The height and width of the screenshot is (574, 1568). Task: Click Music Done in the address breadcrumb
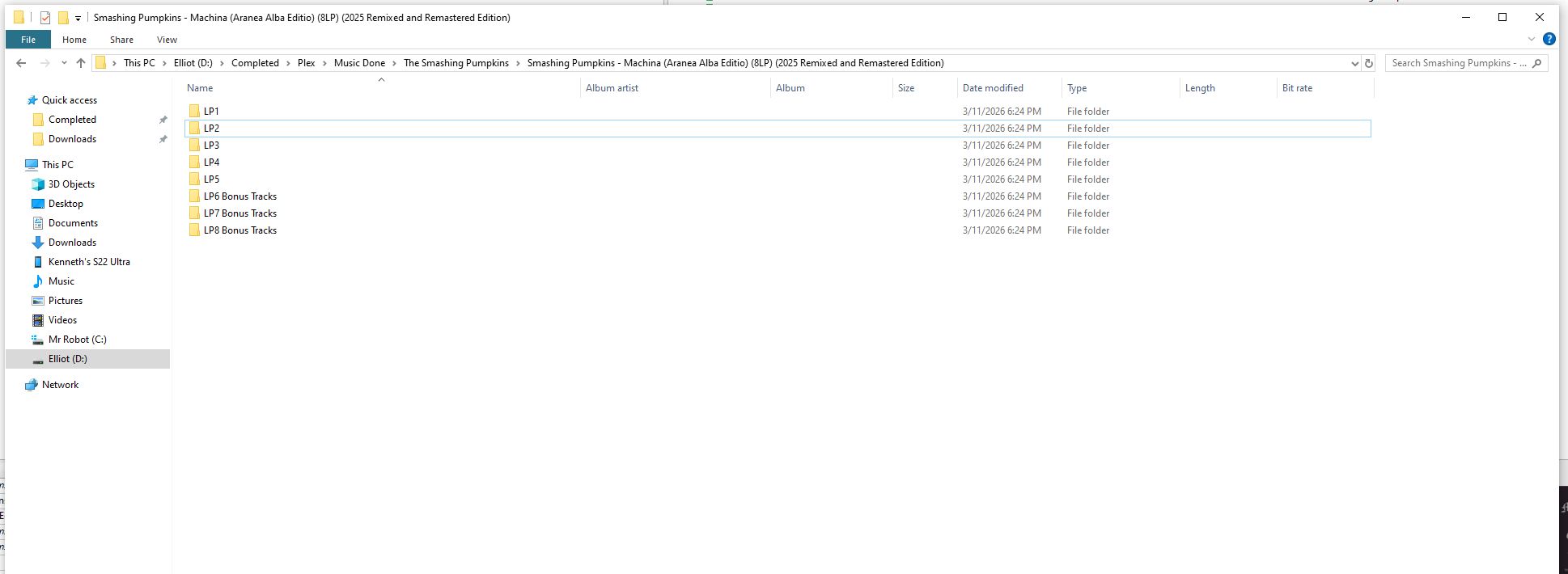(x=360, y=63)
